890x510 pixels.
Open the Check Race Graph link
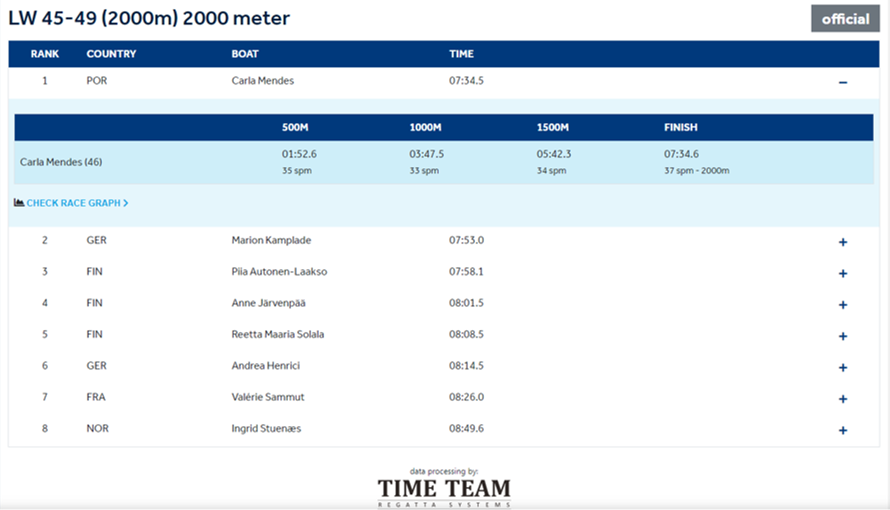pos(76,203)
